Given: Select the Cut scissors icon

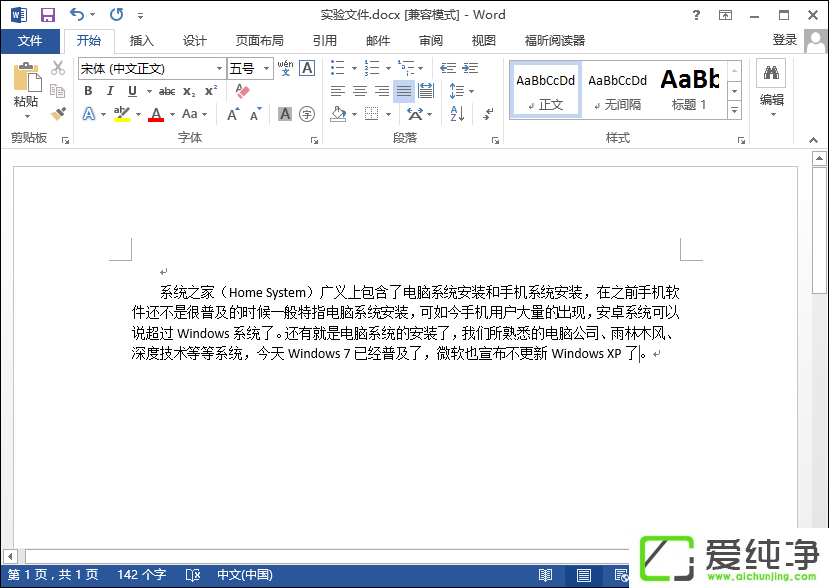Looking at the screenshot, I should [x=58, y=68].
